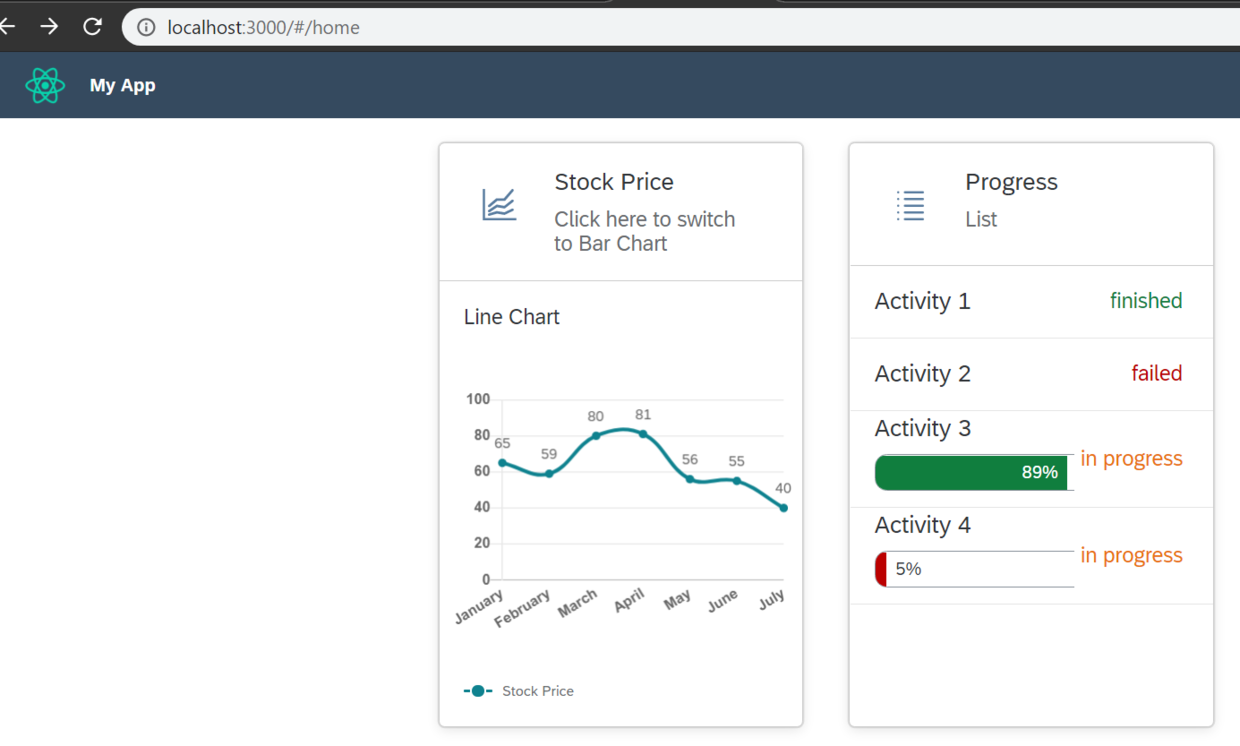The image size is (1240, 746).
Task: Click the list icon on Progress card
Action: click(910, 205)
